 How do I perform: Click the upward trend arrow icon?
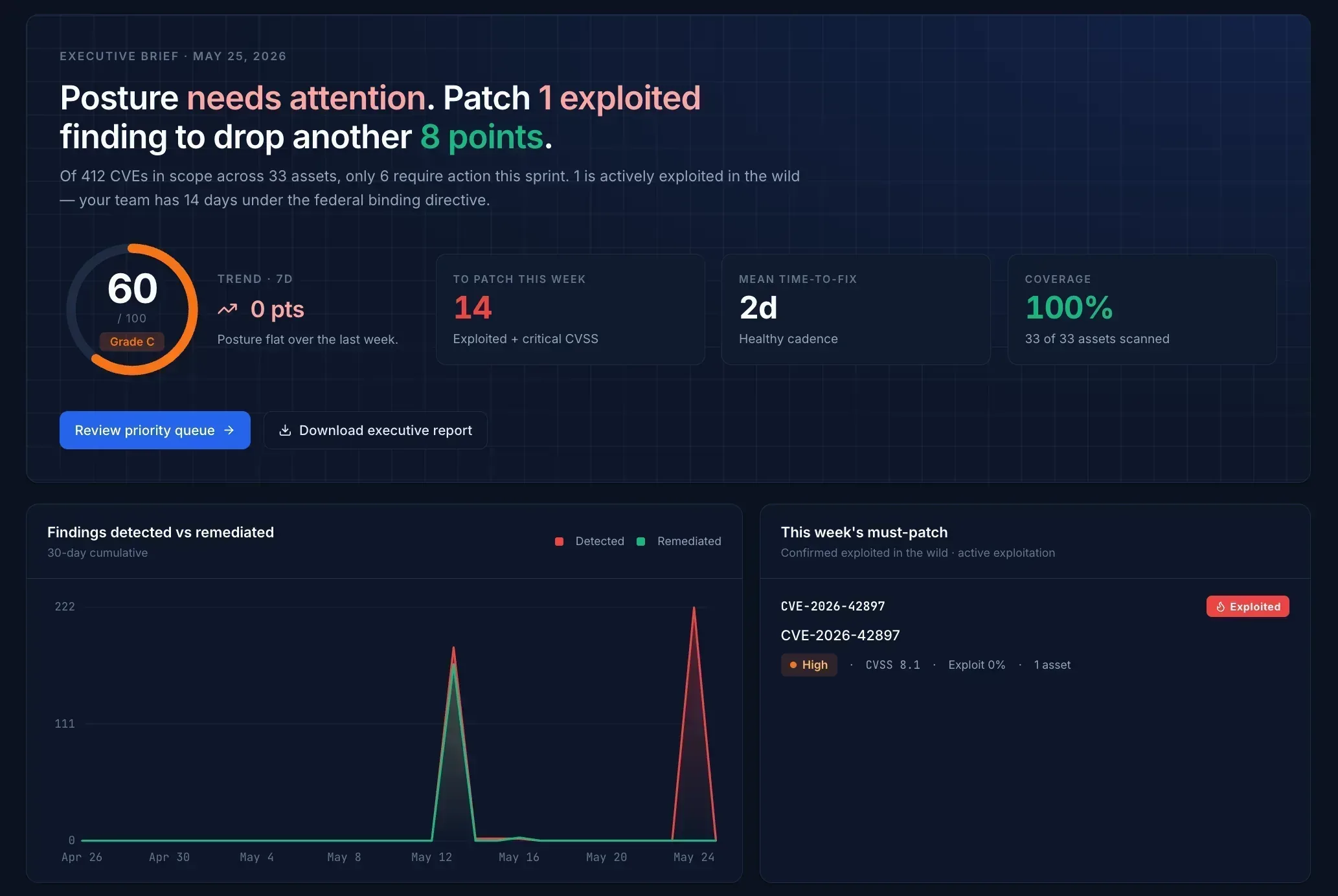227,309
